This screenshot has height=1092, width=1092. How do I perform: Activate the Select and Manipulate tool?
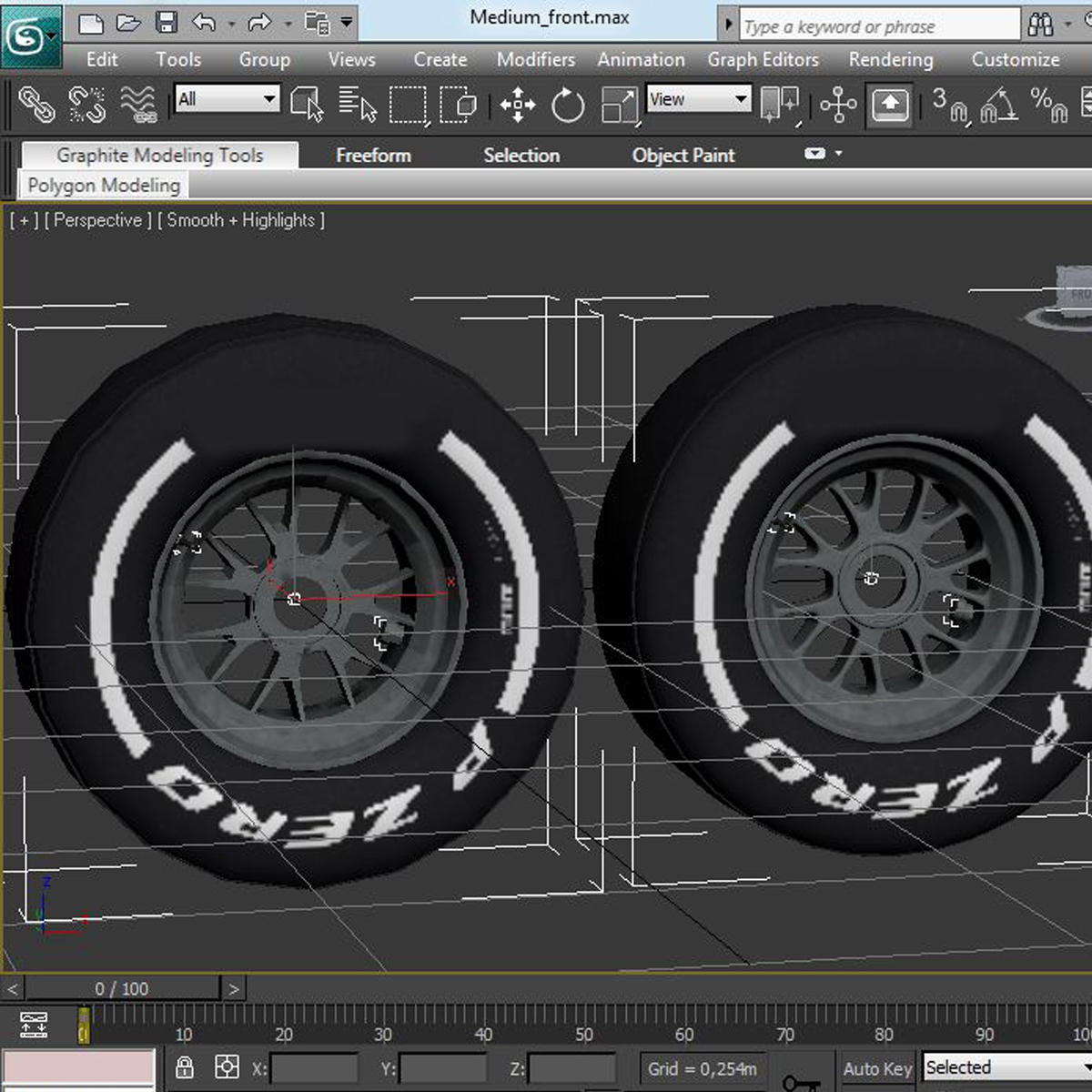(x=837, y=105)
